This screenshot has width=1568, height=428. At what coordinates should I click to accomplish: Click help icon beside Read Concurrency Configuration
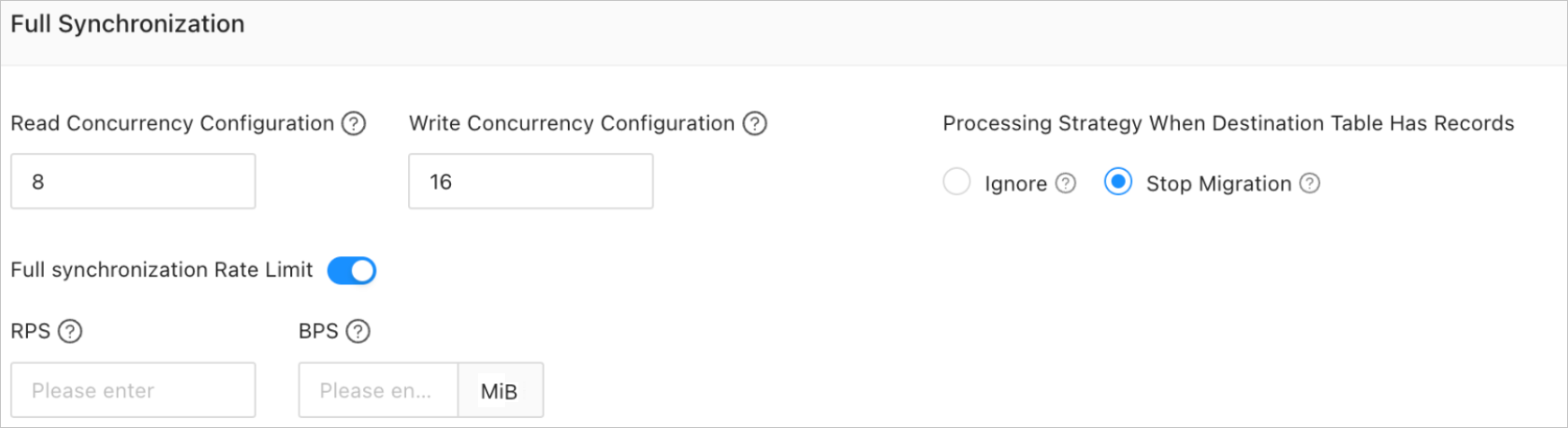click(x=354, y=123)
